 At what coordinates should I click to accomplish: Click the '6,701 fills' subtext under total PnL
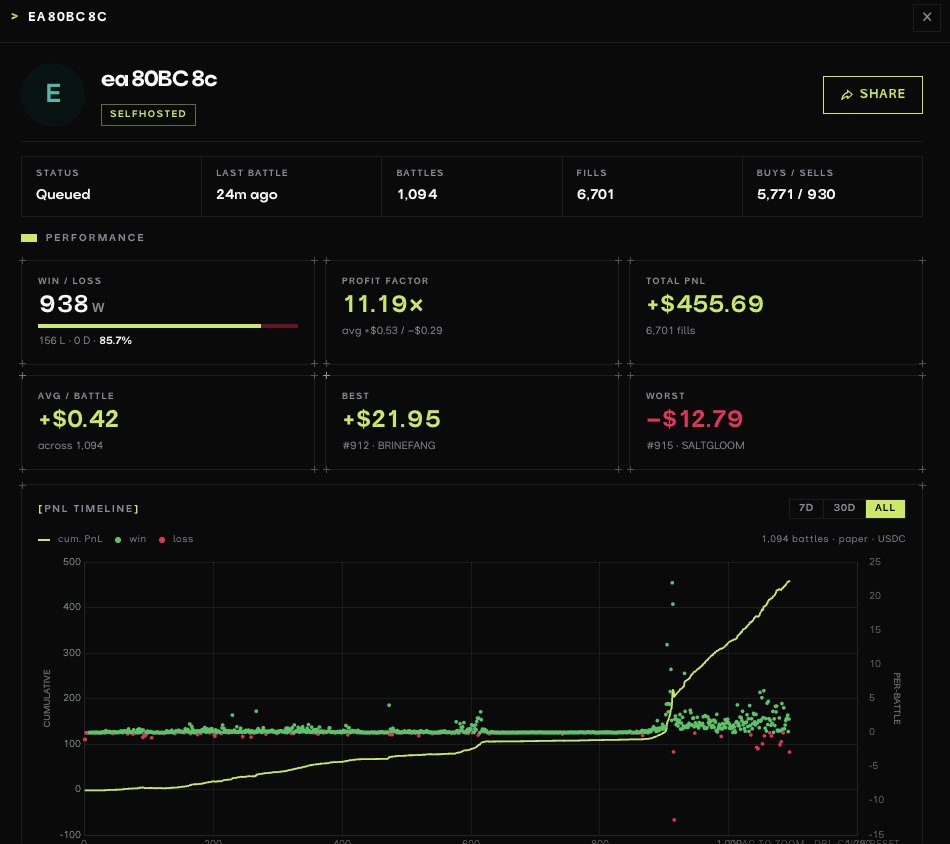670,330
